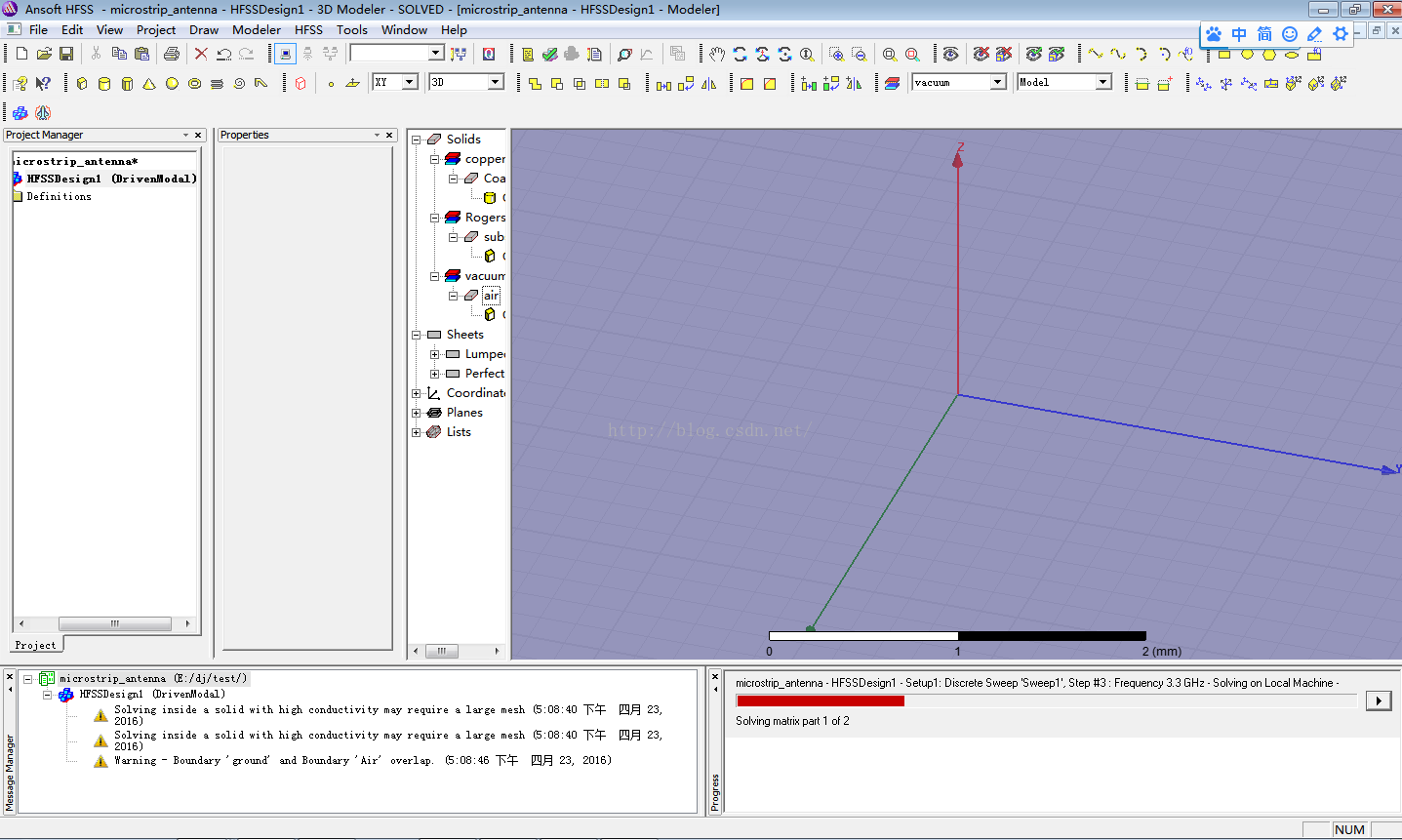Select the Draw torus tool

(194, 83)
